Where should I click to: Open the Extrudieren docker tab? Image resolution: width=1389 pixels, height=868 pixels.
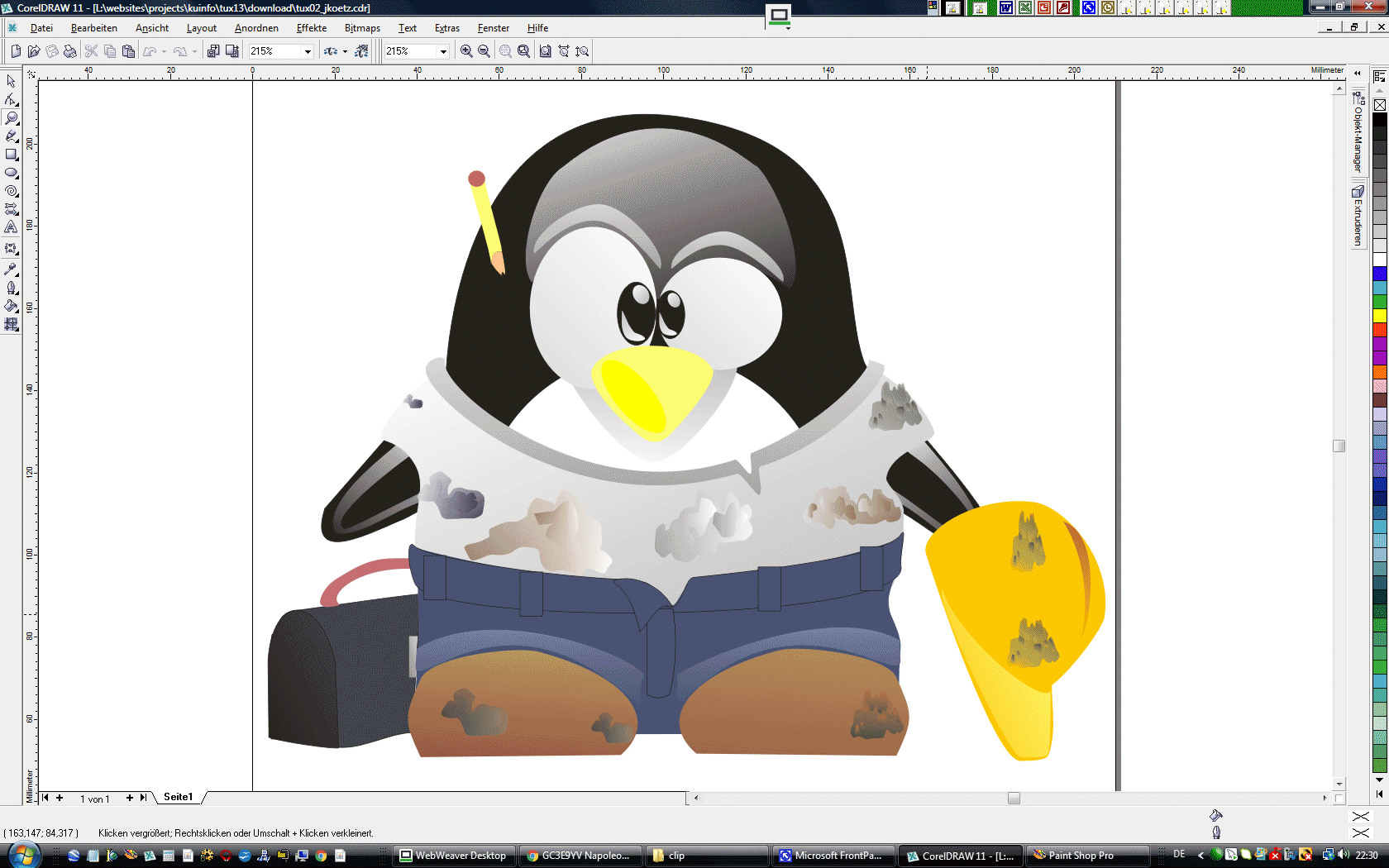pyautogui.click(x=1358, y=216)
